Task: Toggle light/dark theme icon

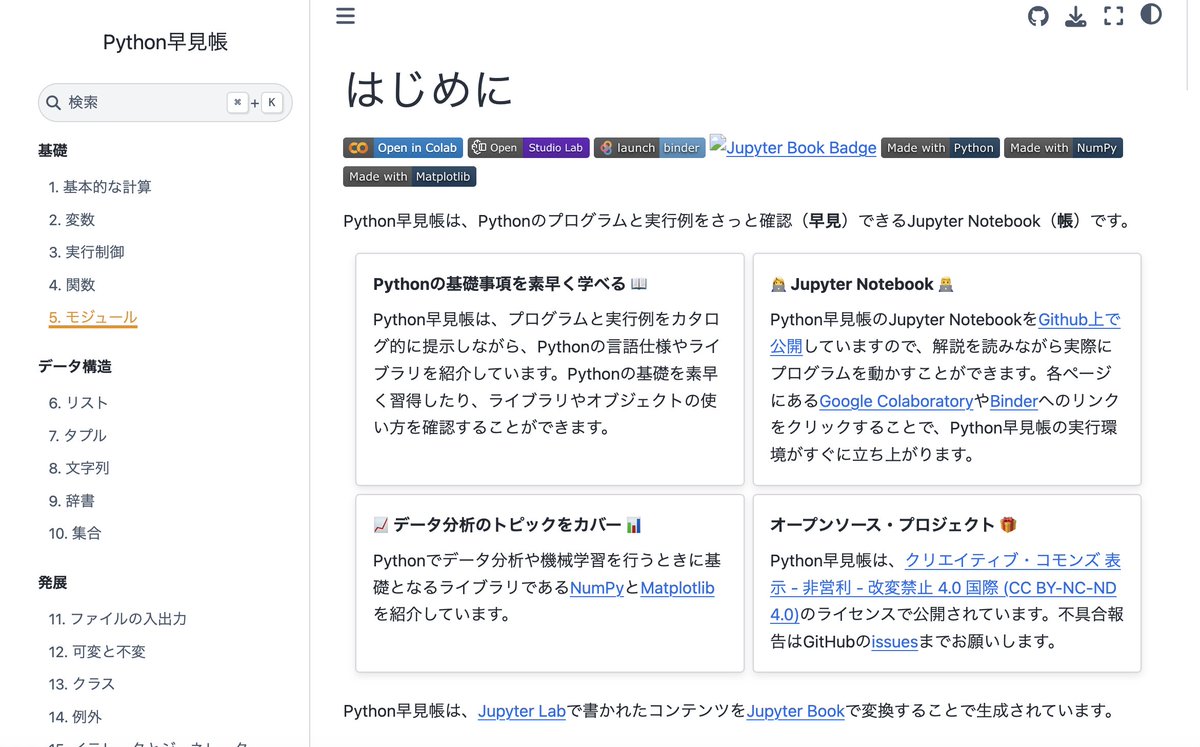Action: tap(1151, 15)
